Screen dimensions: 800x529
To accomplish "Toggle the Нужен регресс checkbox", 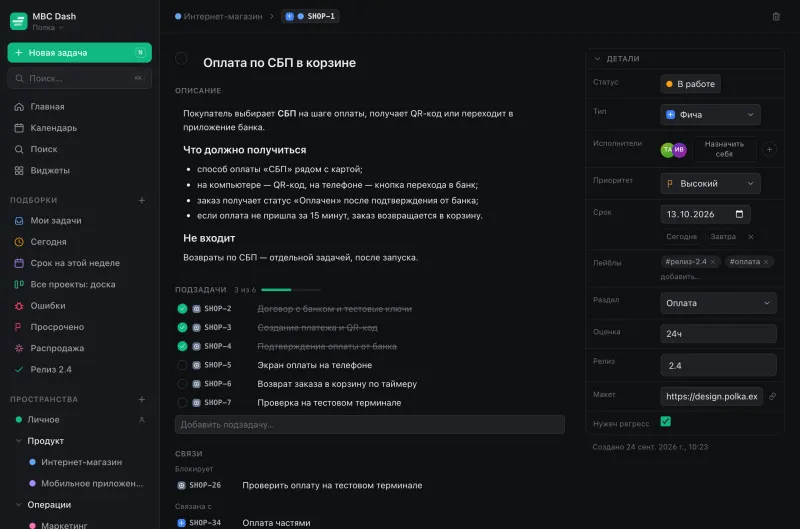I will [665, 422].
